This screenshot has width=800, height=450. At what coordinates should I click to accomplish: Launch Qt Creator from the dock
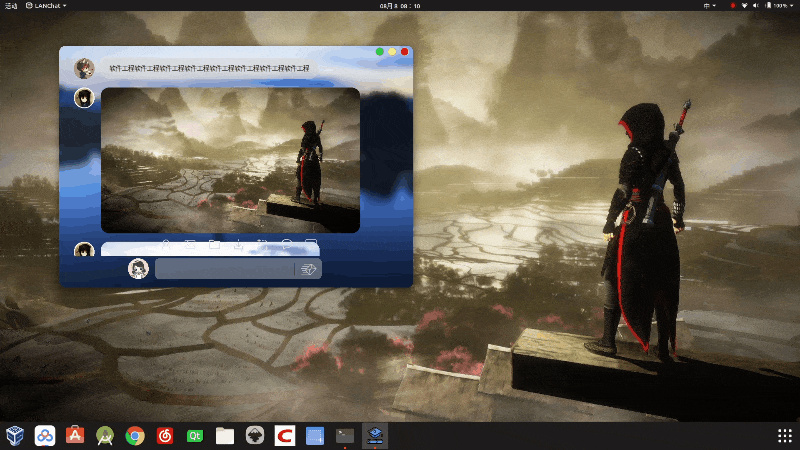[195, 436]
